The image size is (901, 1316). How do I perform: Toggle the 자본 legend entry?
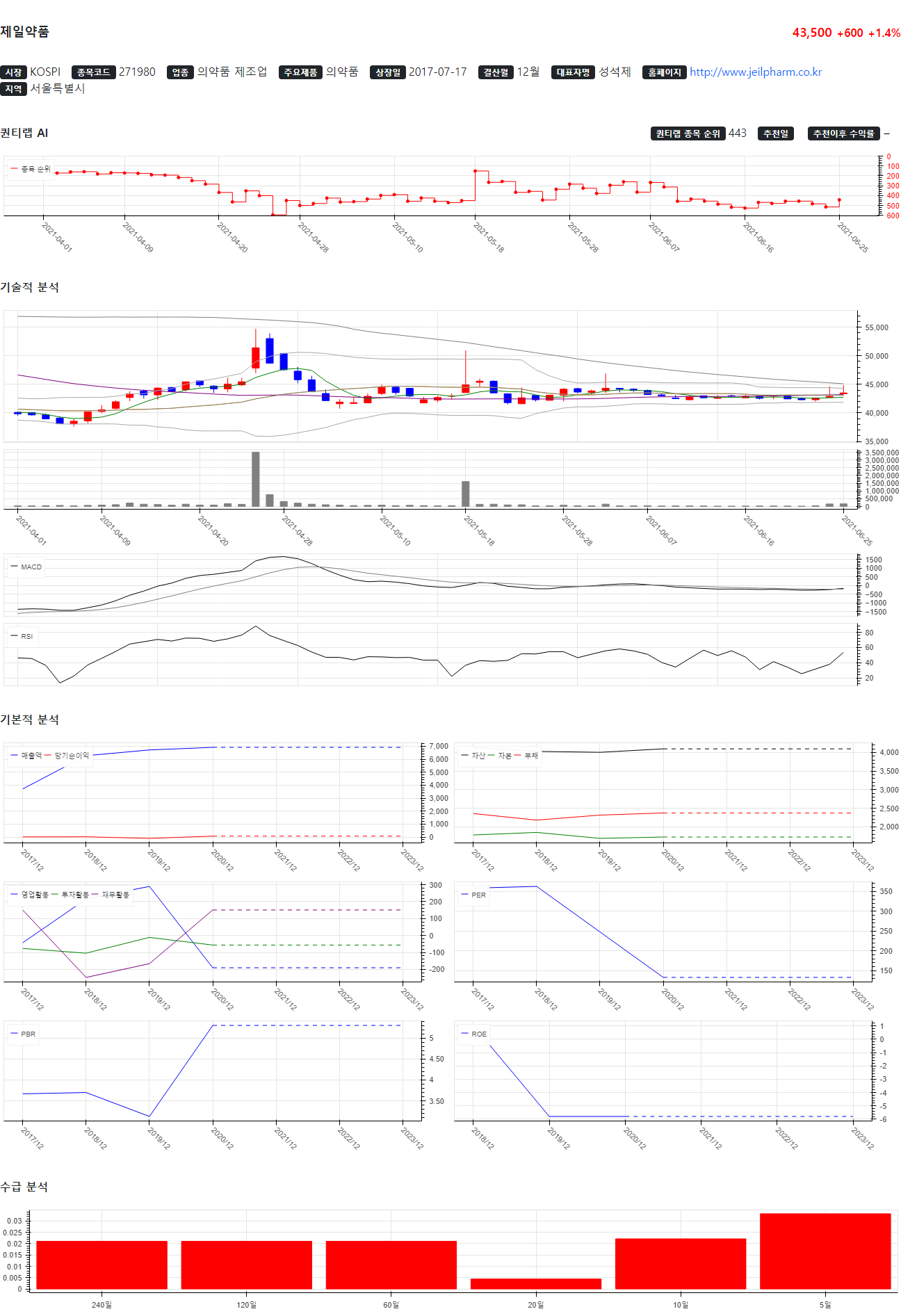click(500, 756)
